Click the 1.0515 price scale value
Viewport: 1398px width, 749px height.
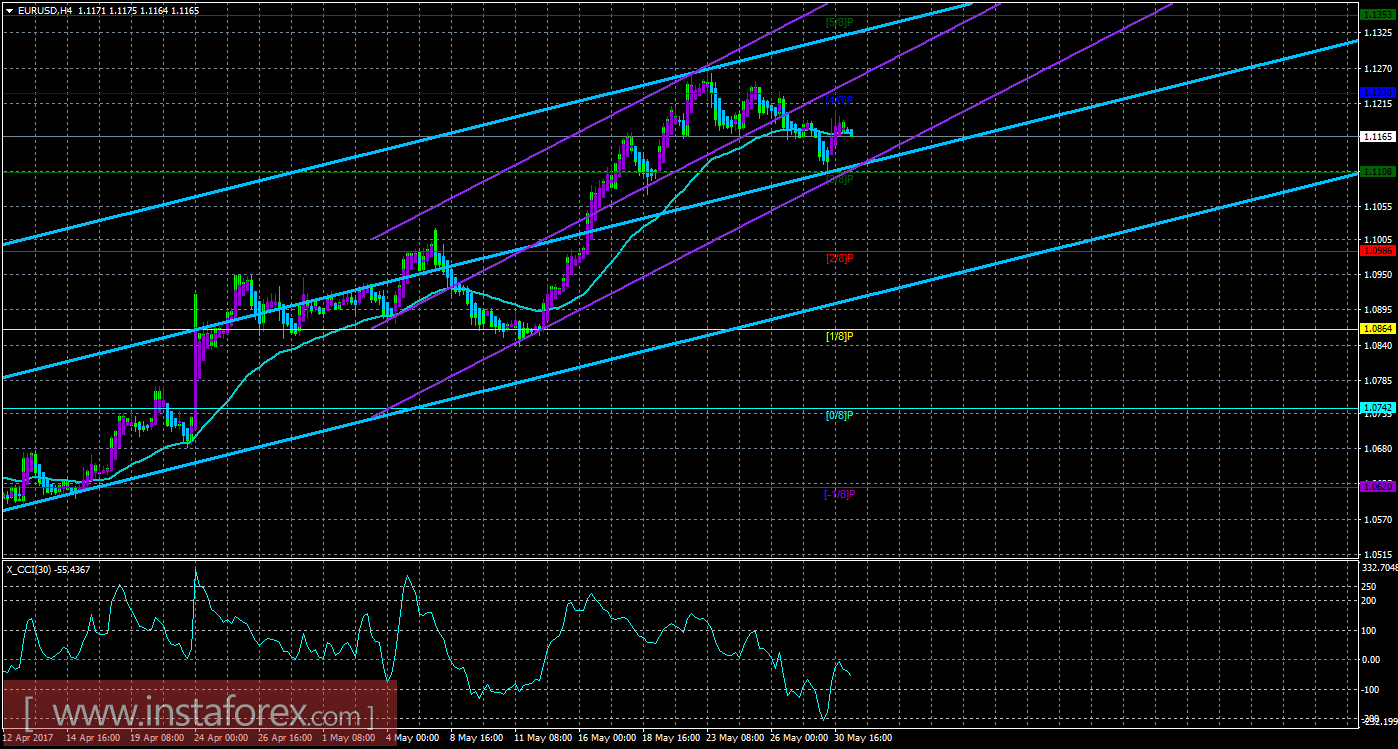(1377, 554)
